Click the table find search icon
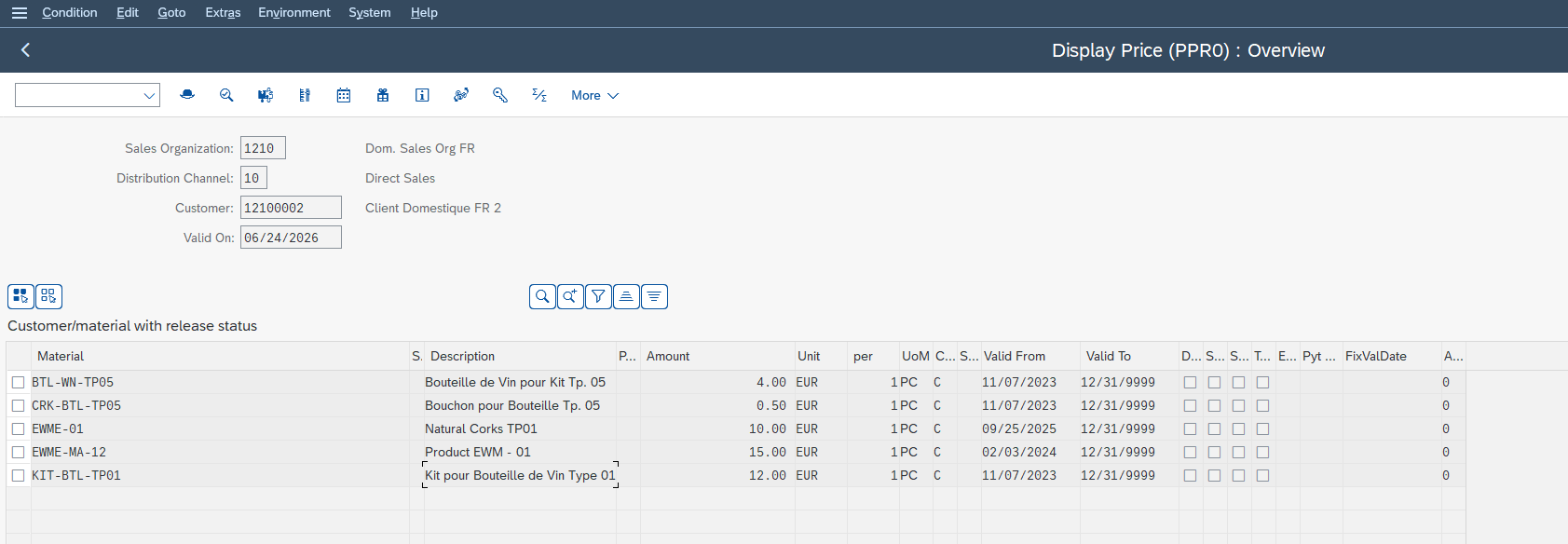The height and width of the screenshot is (544, 1568). (x=542, y=296)
